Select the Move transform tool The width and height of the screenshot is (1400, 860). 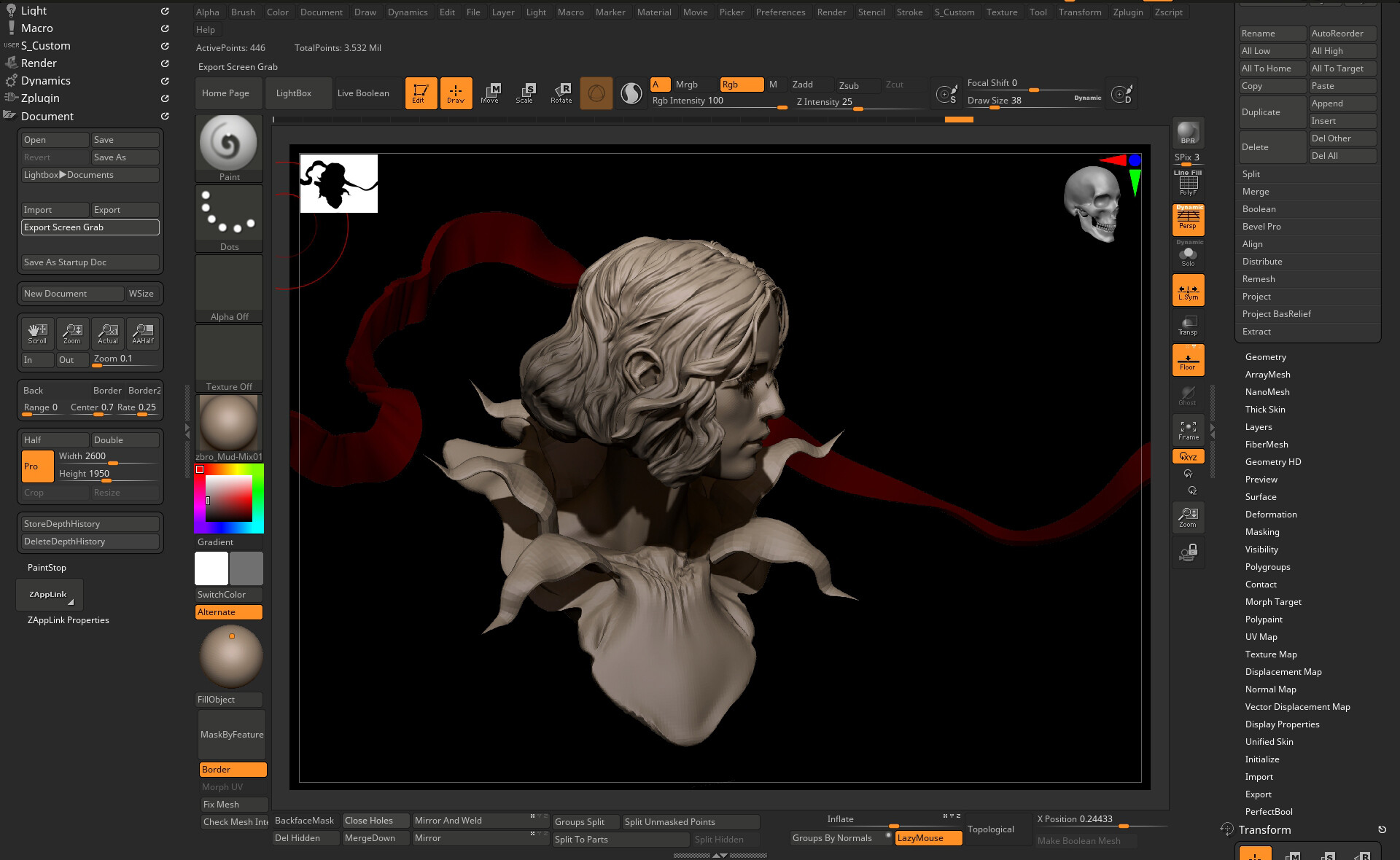tap(490, 93)
